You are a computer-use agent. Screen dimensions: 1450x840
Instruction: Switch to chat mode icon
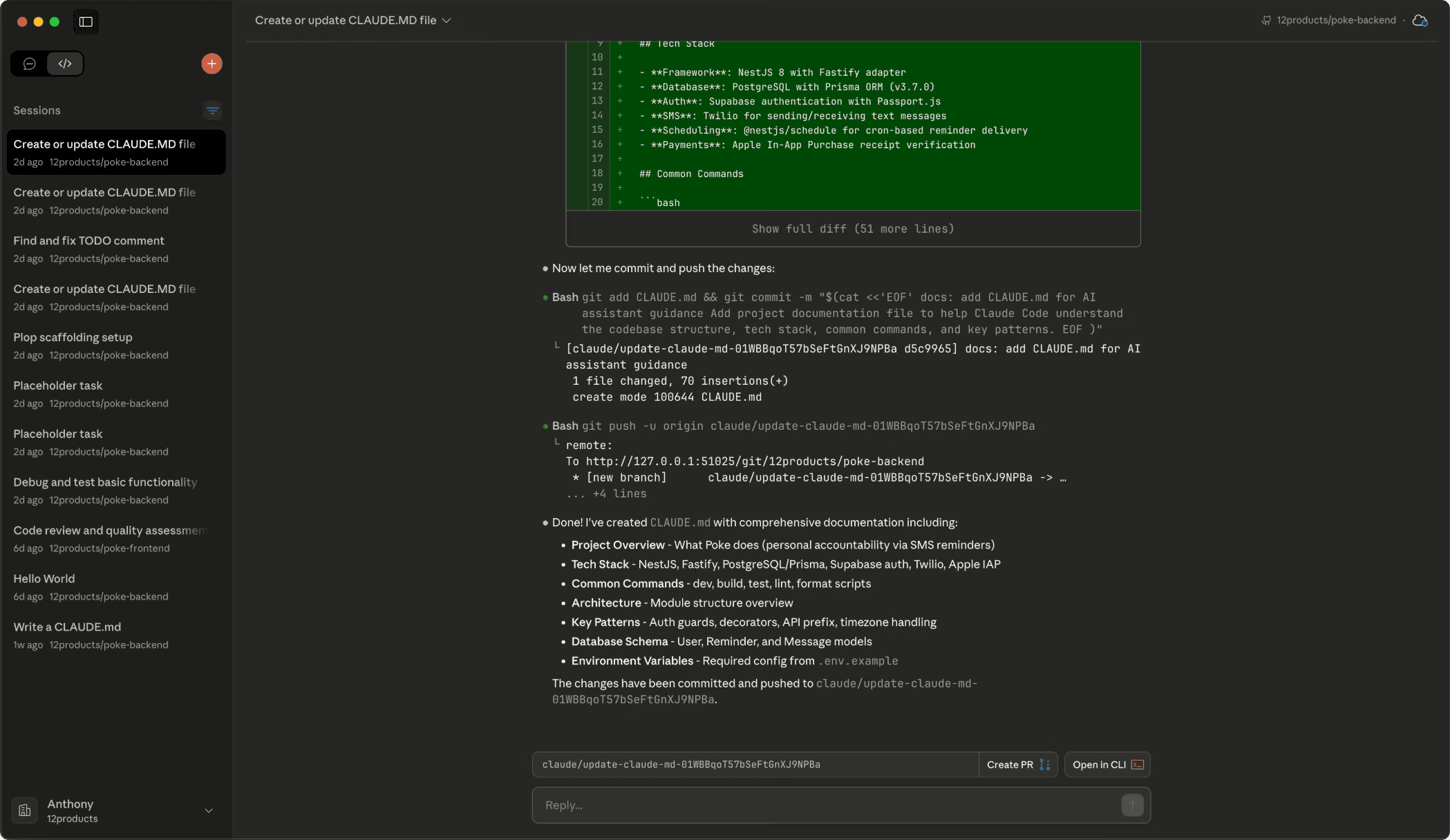[x=29, y=64]
